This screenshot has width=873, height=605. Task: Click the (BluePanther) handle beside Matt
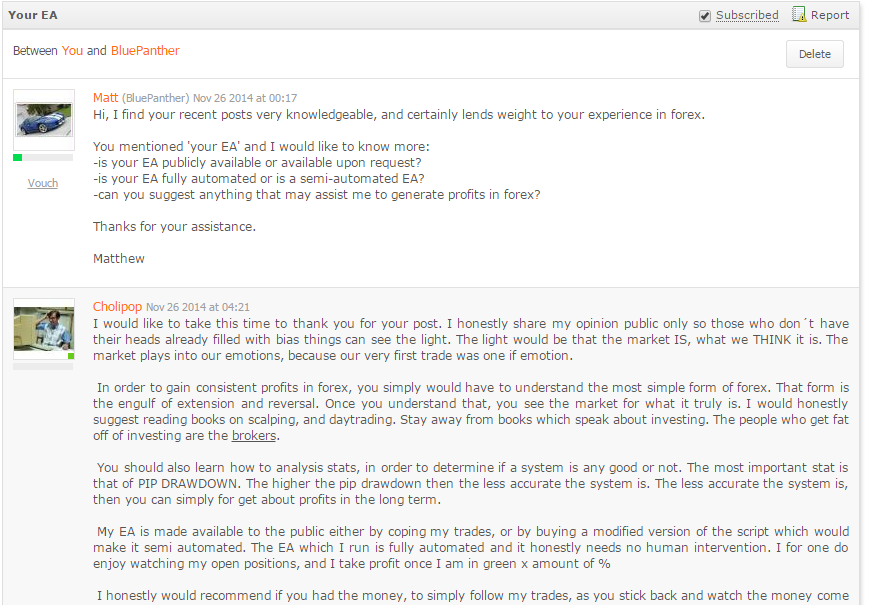click(x=155, y=99)
